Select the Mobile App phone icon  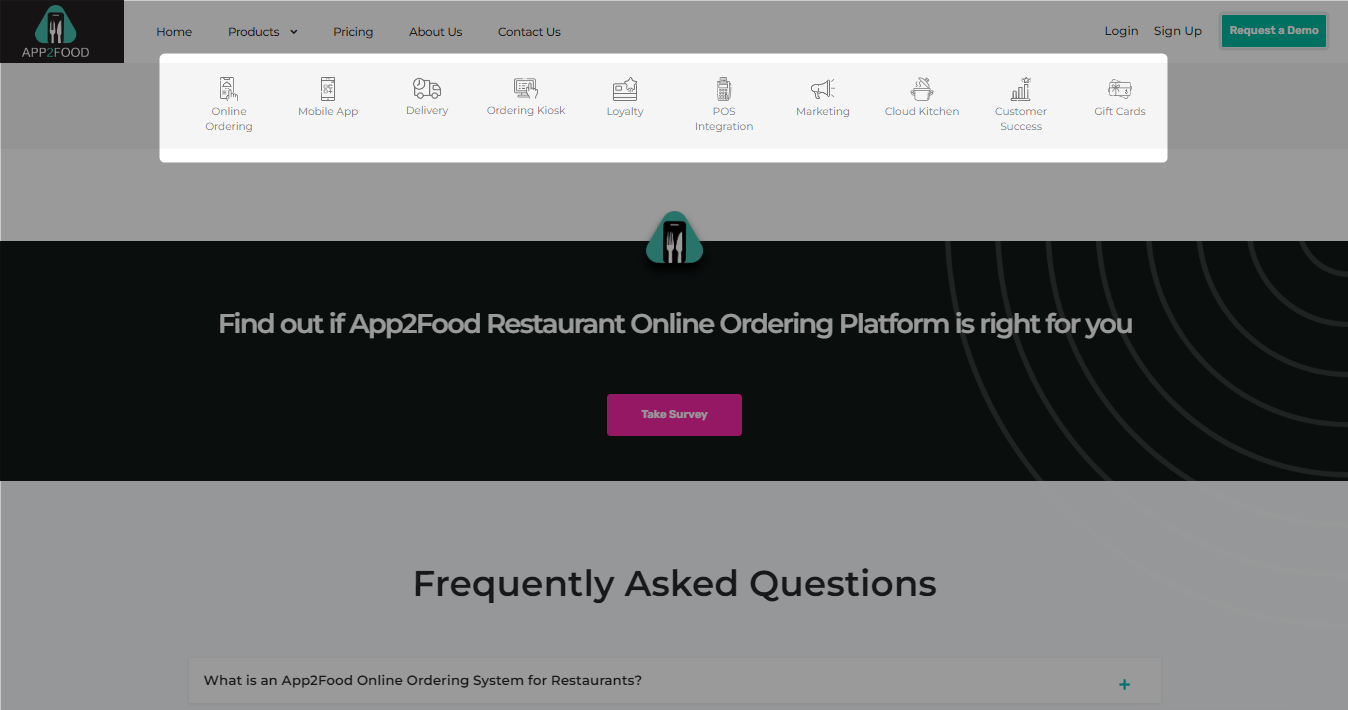[328, 88]
